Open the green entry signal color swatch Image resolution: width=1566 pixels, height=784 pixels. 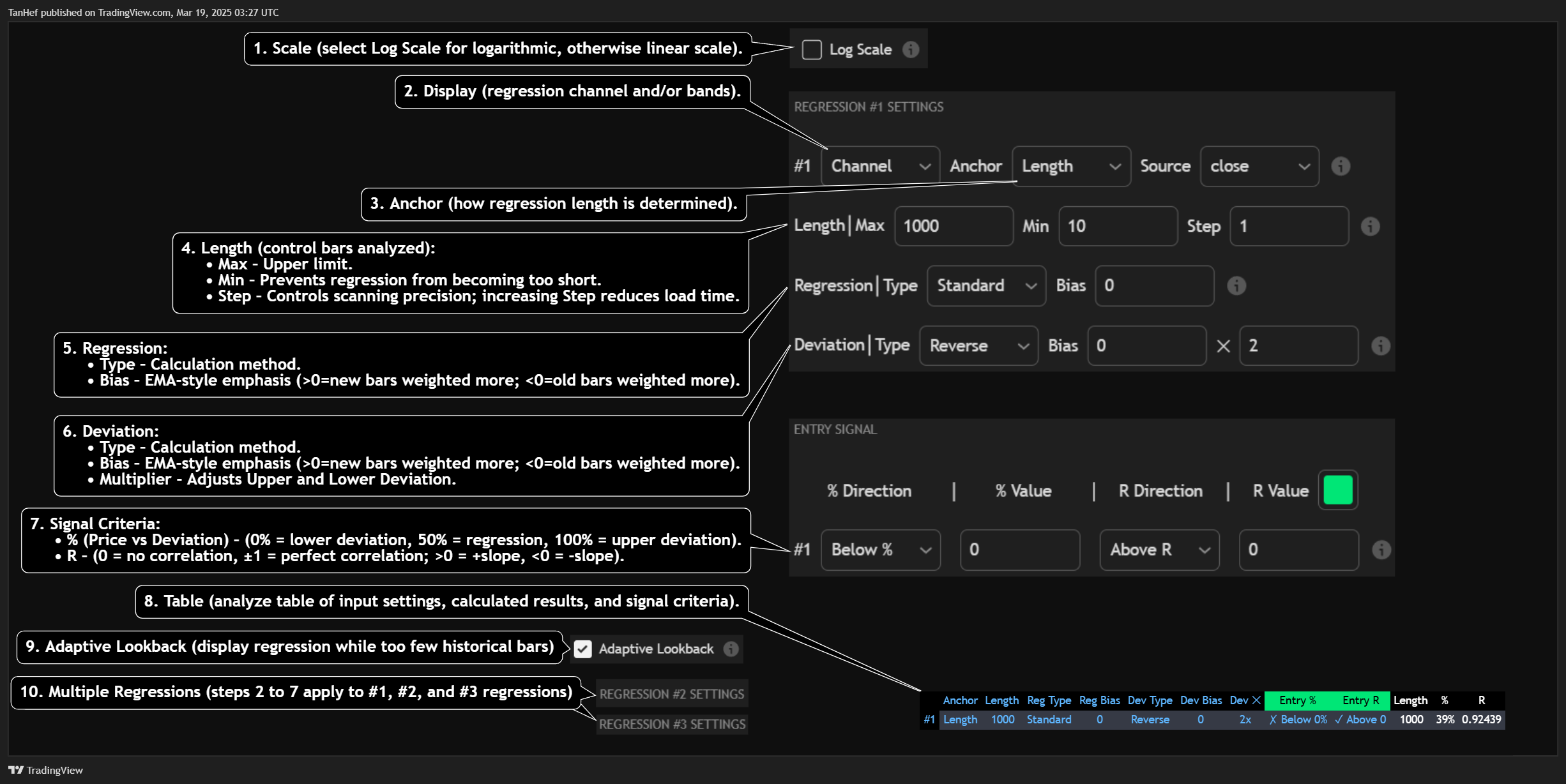point(1338,490)
